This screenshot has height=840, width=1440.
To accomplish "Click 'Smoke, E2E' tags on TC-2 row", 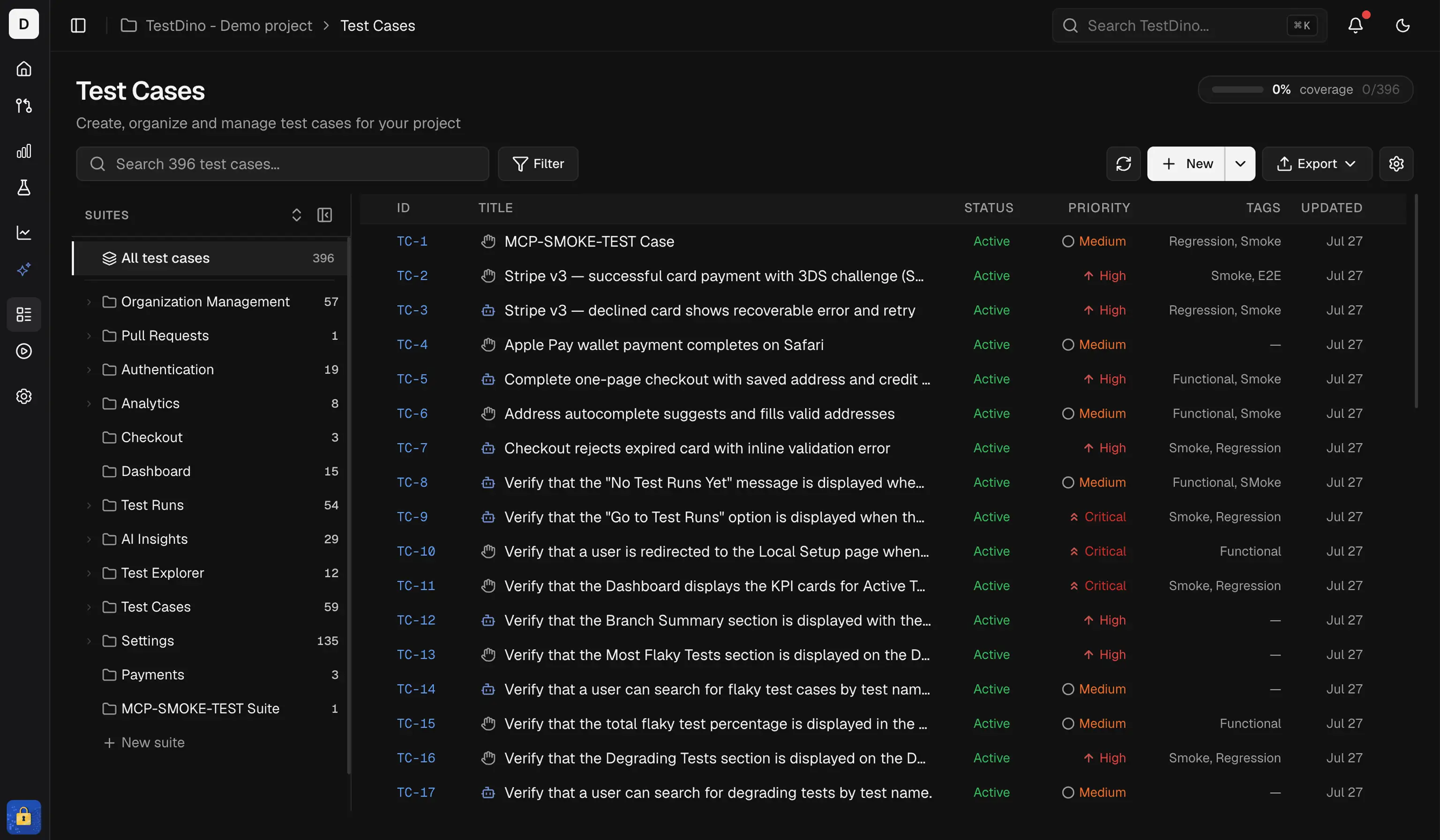I will click(x=1246, y=276).
